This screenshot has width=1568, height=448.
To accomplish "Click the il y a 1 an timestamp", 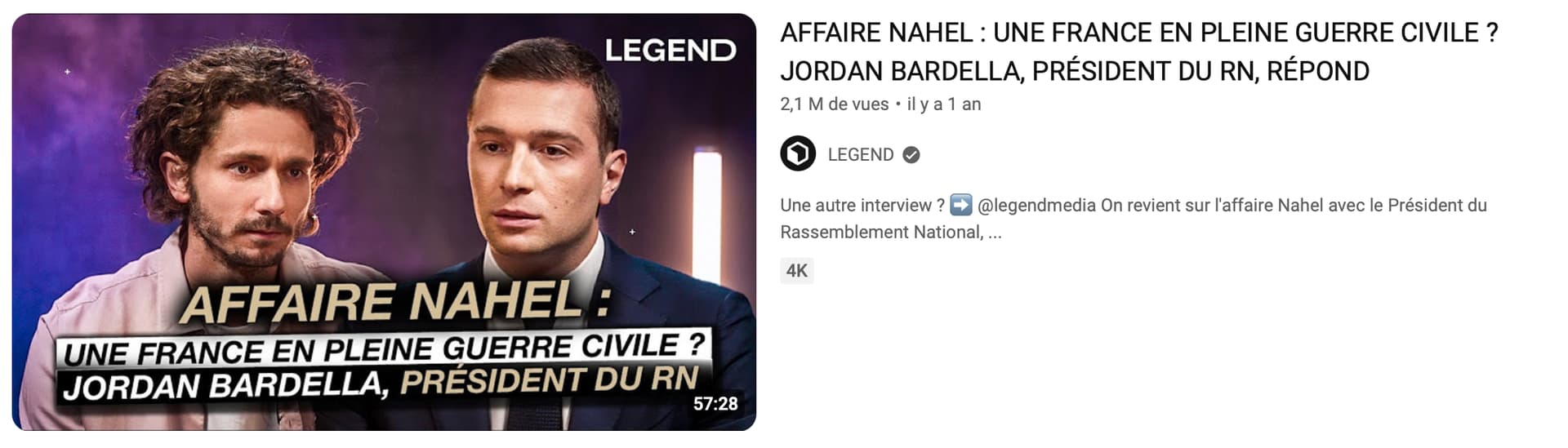I will click(944, 104).
